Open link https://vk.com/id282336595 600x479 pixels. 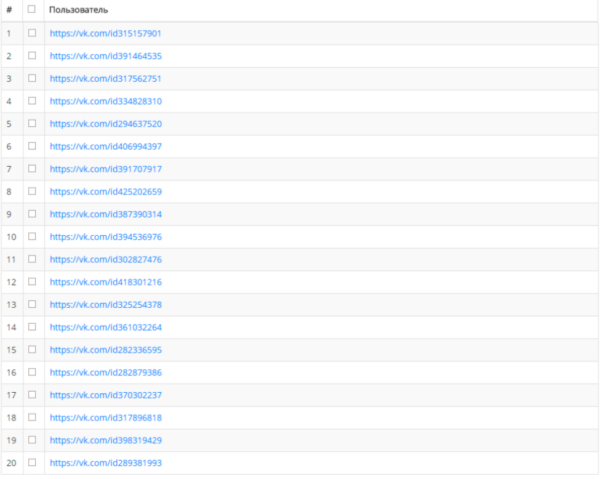[106, 350]
